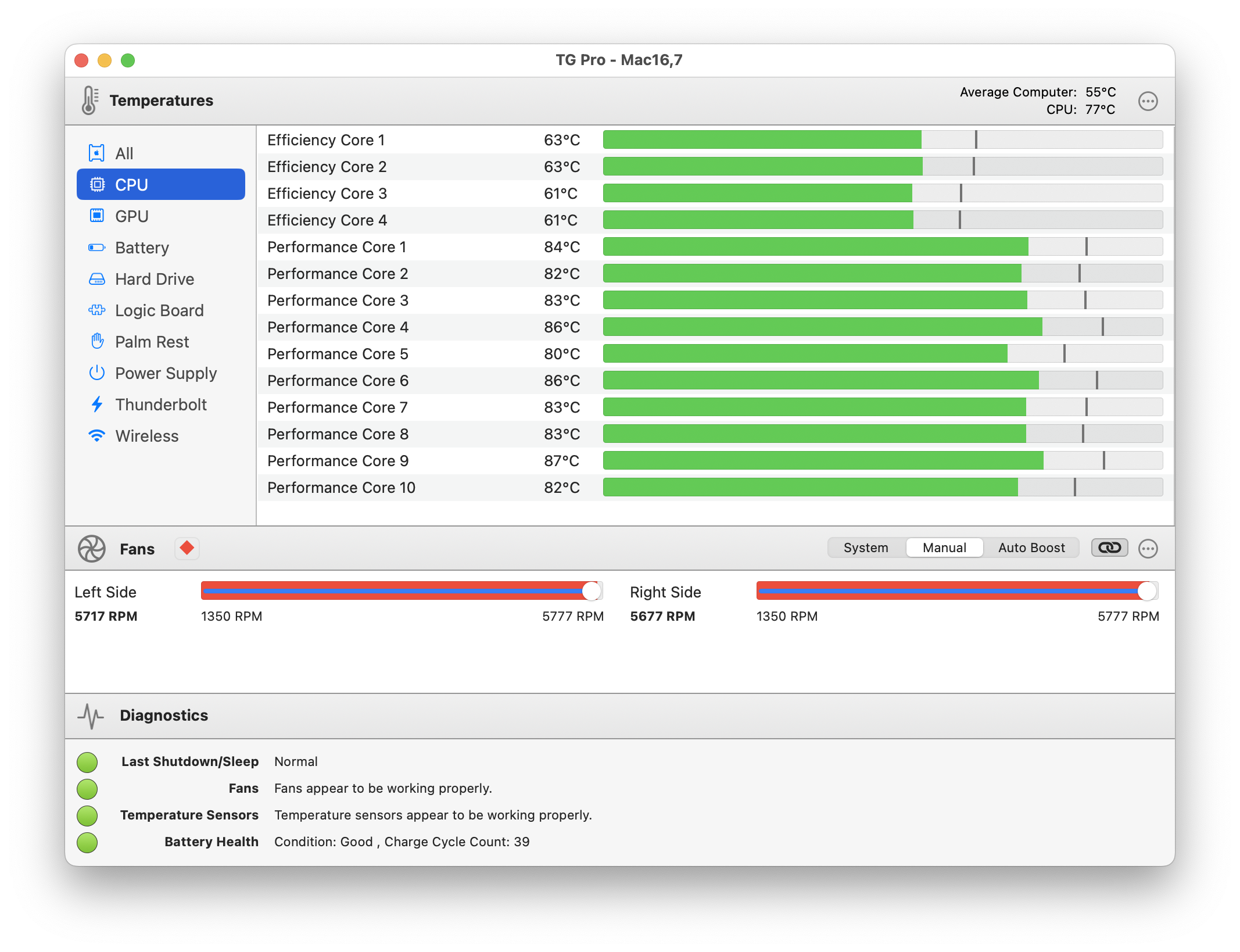Select the Performance Core 3 row
Viewport: 1240px width, 952px height.
[x=715, y=300]
